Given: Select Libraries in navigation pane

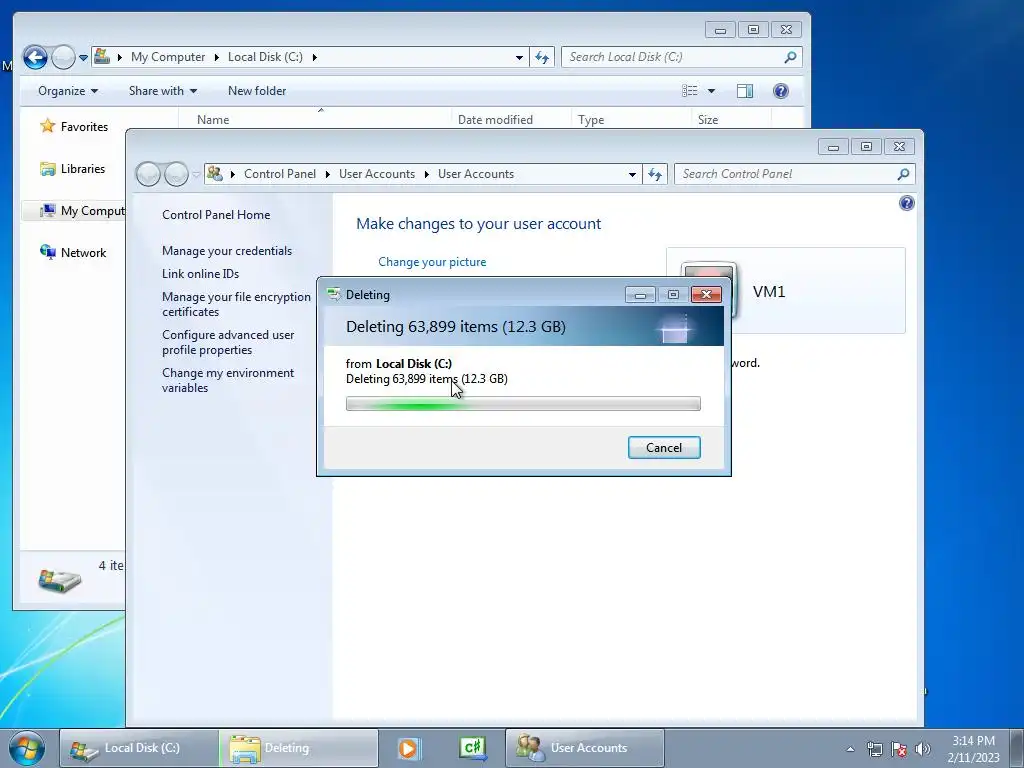Looking at the screenshot, I should 72,168.
